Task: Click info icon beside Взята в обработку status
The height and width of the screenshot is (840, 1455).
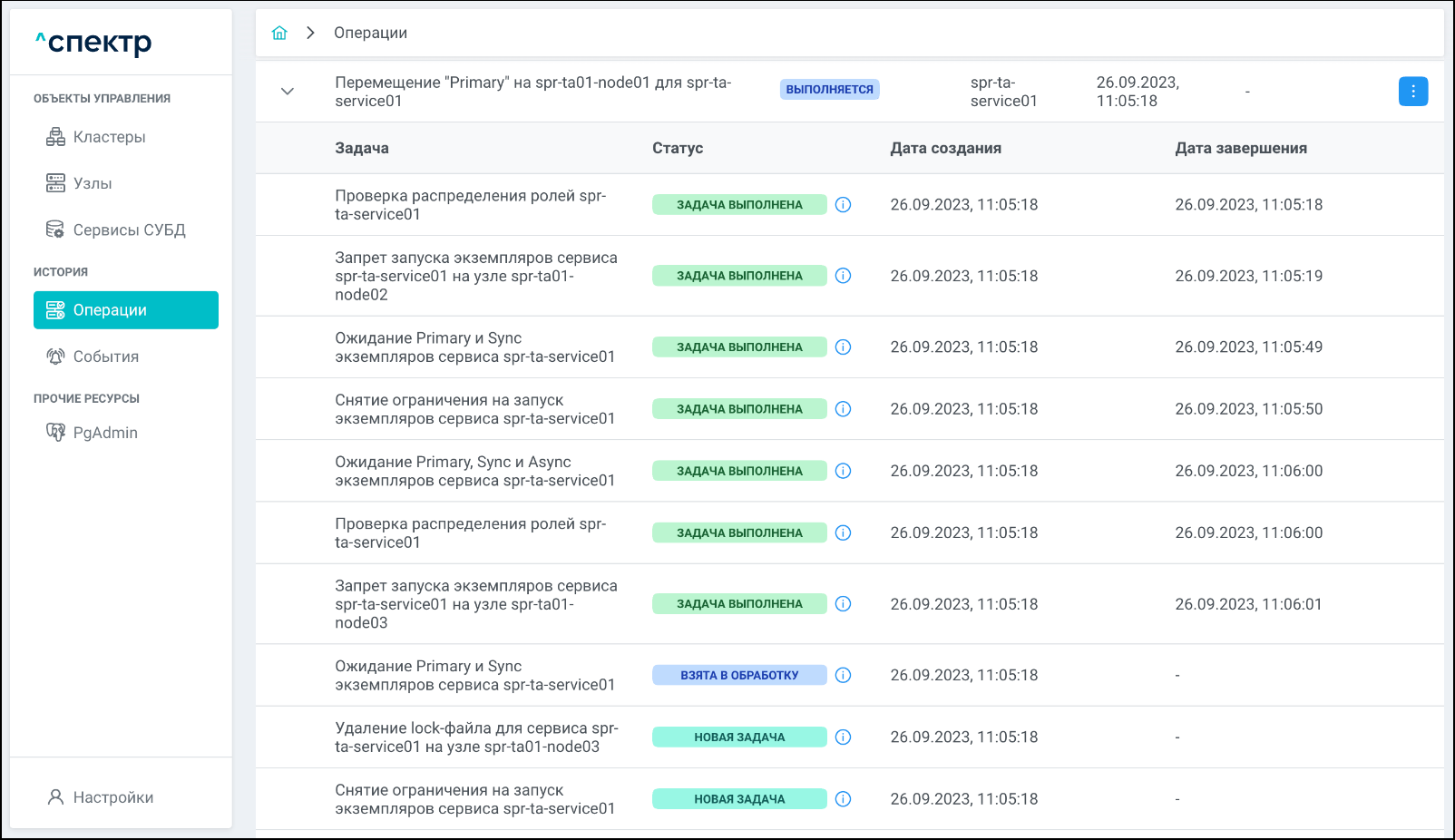Action: pyautogui.click(x=843, y=675)
